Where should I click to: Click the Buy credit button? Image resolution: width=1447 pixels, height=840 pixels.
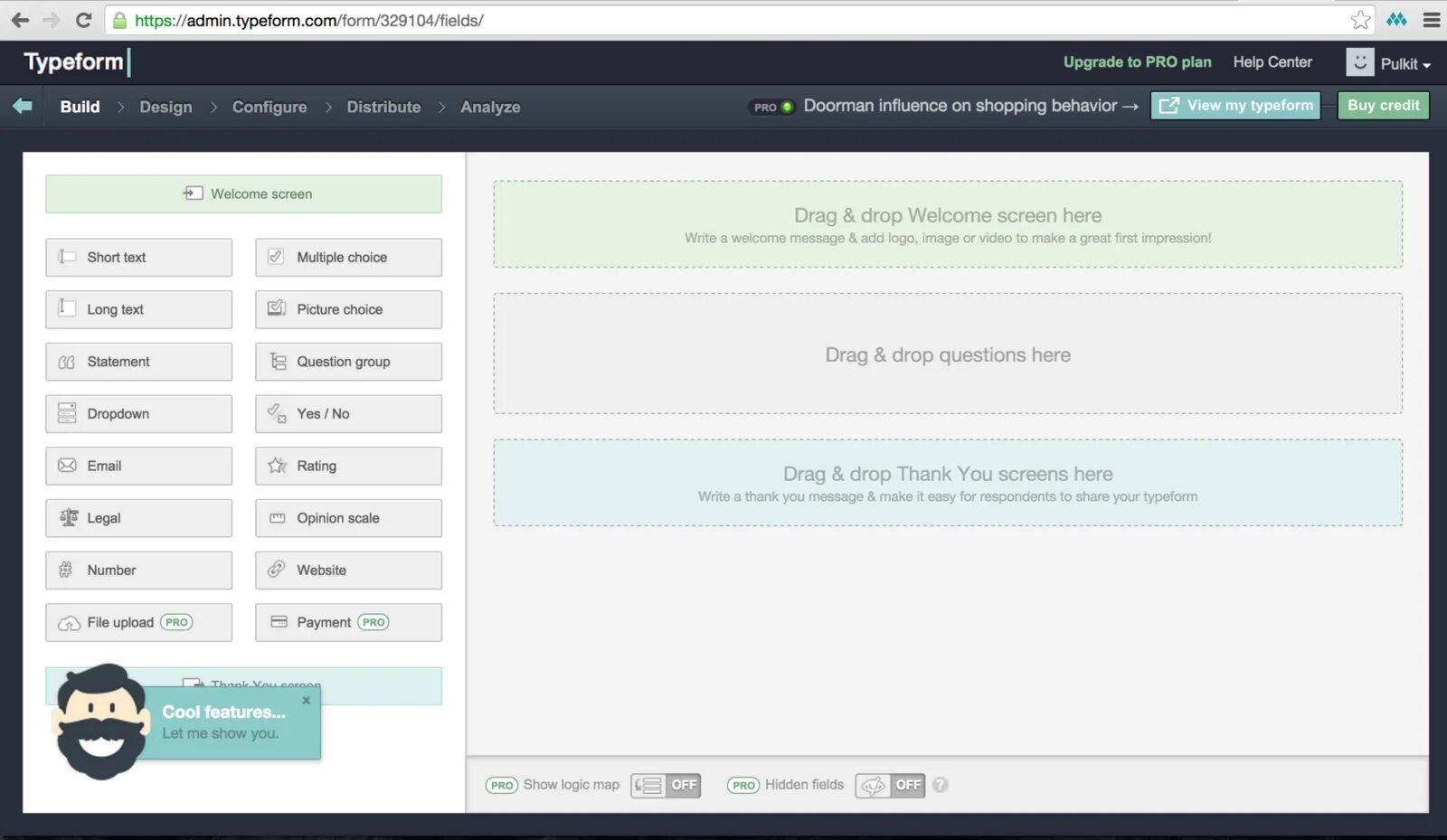[x=1384, y=106]
